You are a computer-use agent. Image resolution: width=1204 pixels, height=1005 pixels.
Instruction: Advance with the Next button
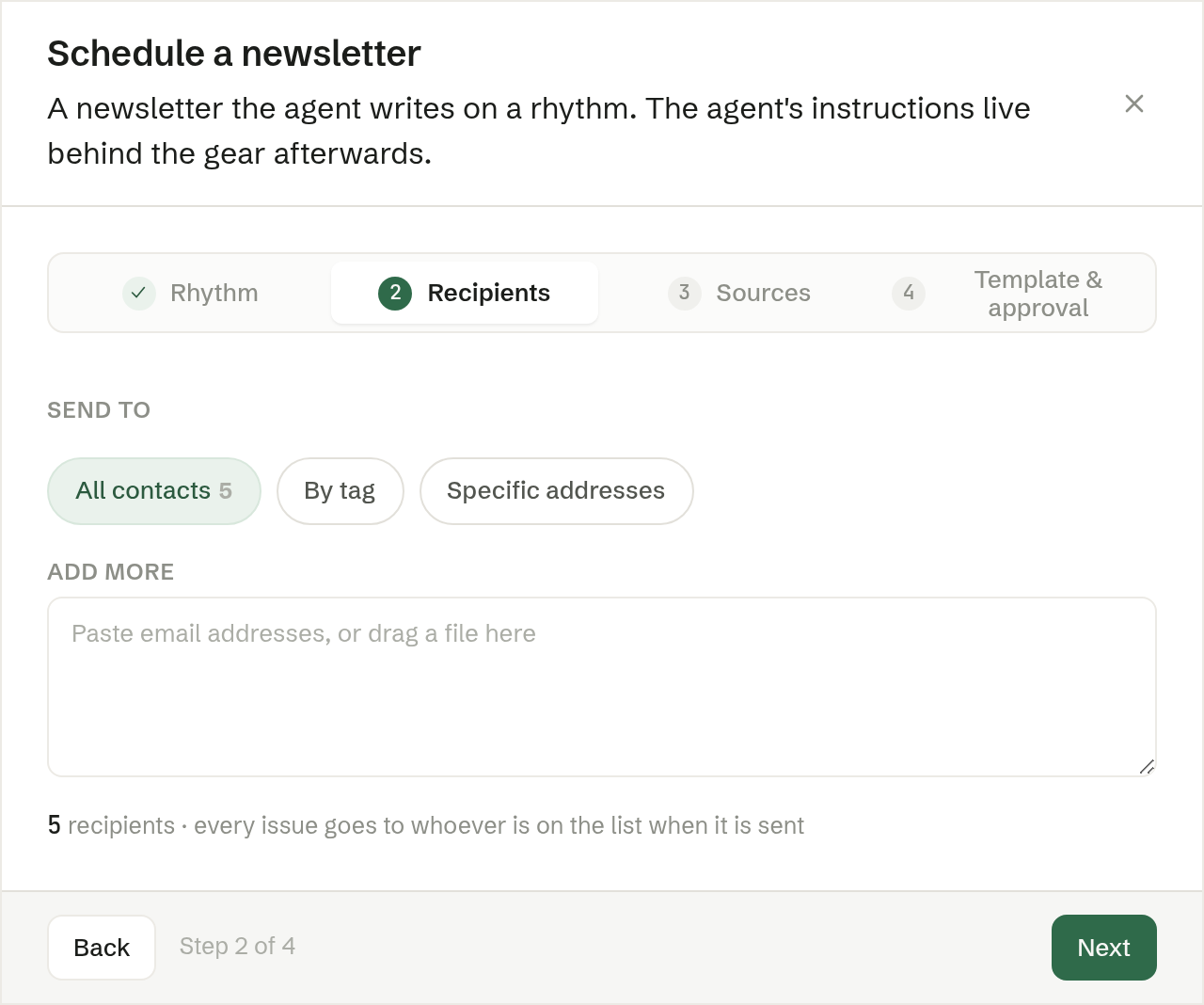click(1104, 948)
